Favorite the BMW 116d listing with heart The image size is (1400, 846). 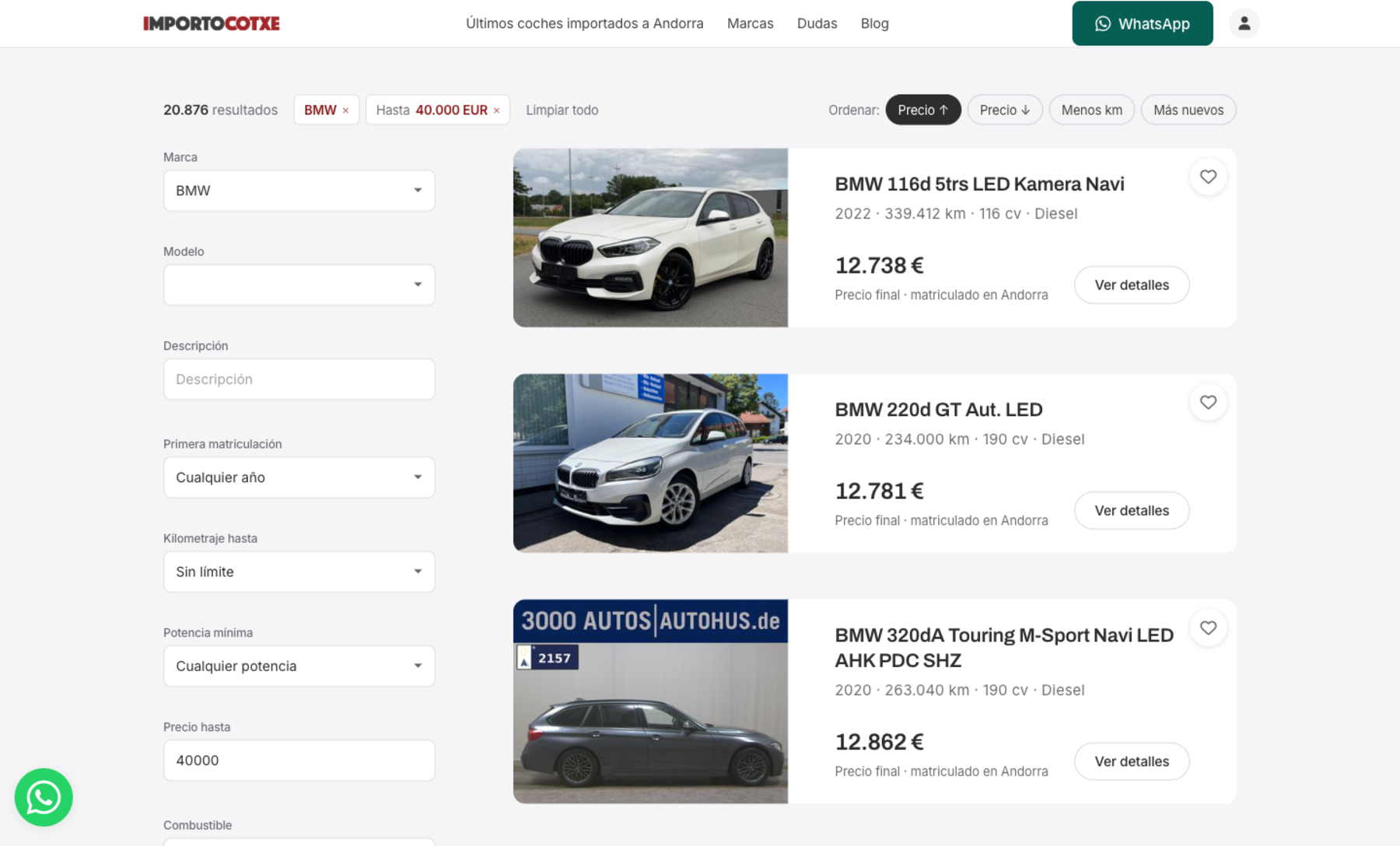1208,177
